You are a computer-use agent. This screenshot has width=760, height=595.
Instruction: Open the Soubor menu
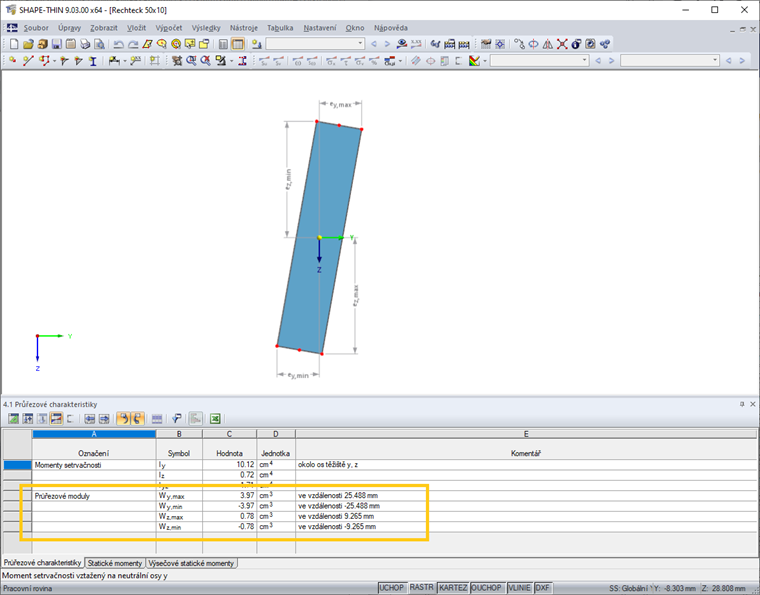point(36,28)
